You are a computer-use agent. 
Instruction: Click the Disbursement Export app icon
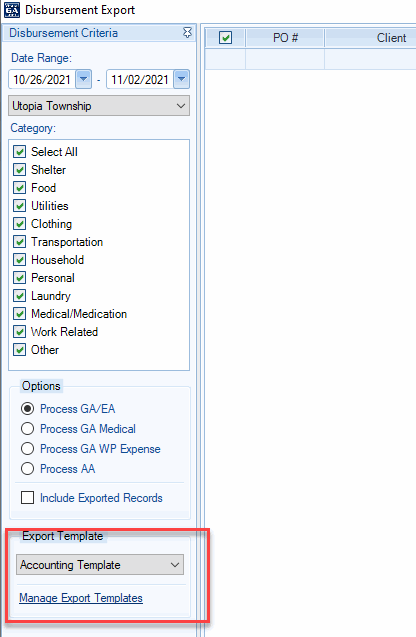point(11,10)
